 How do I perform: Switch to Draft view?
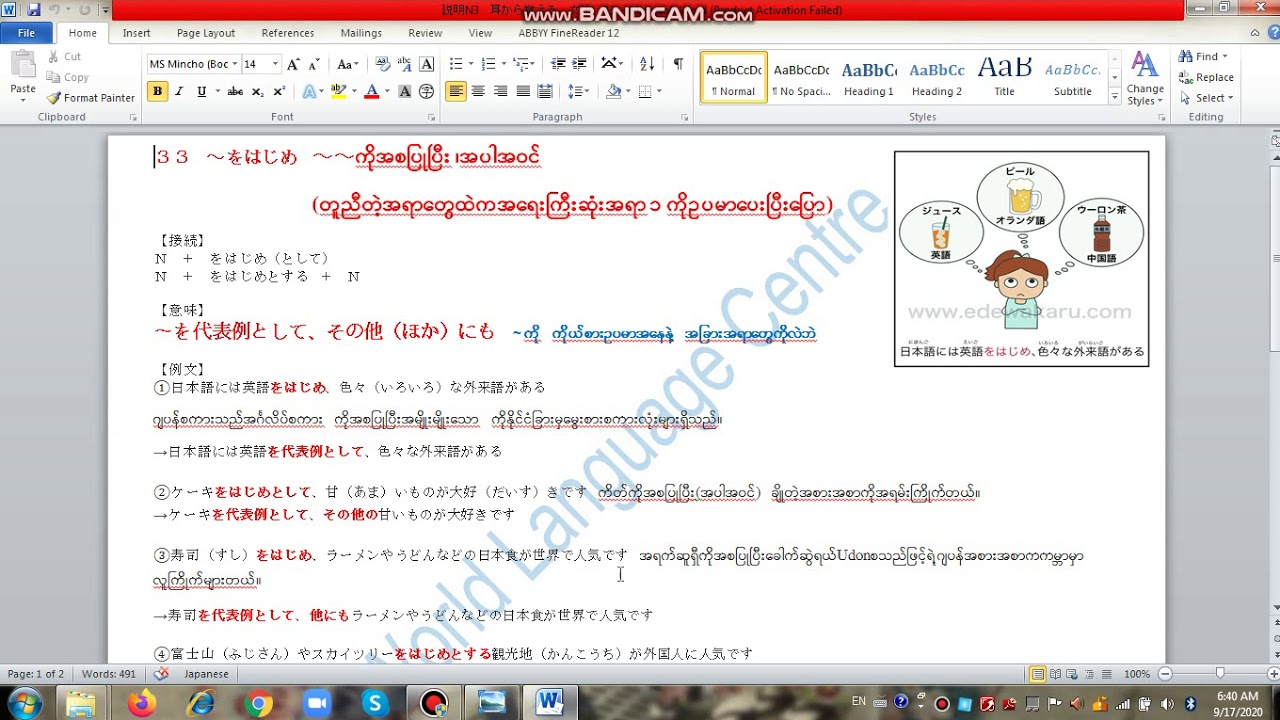(x=1106, y=674)
